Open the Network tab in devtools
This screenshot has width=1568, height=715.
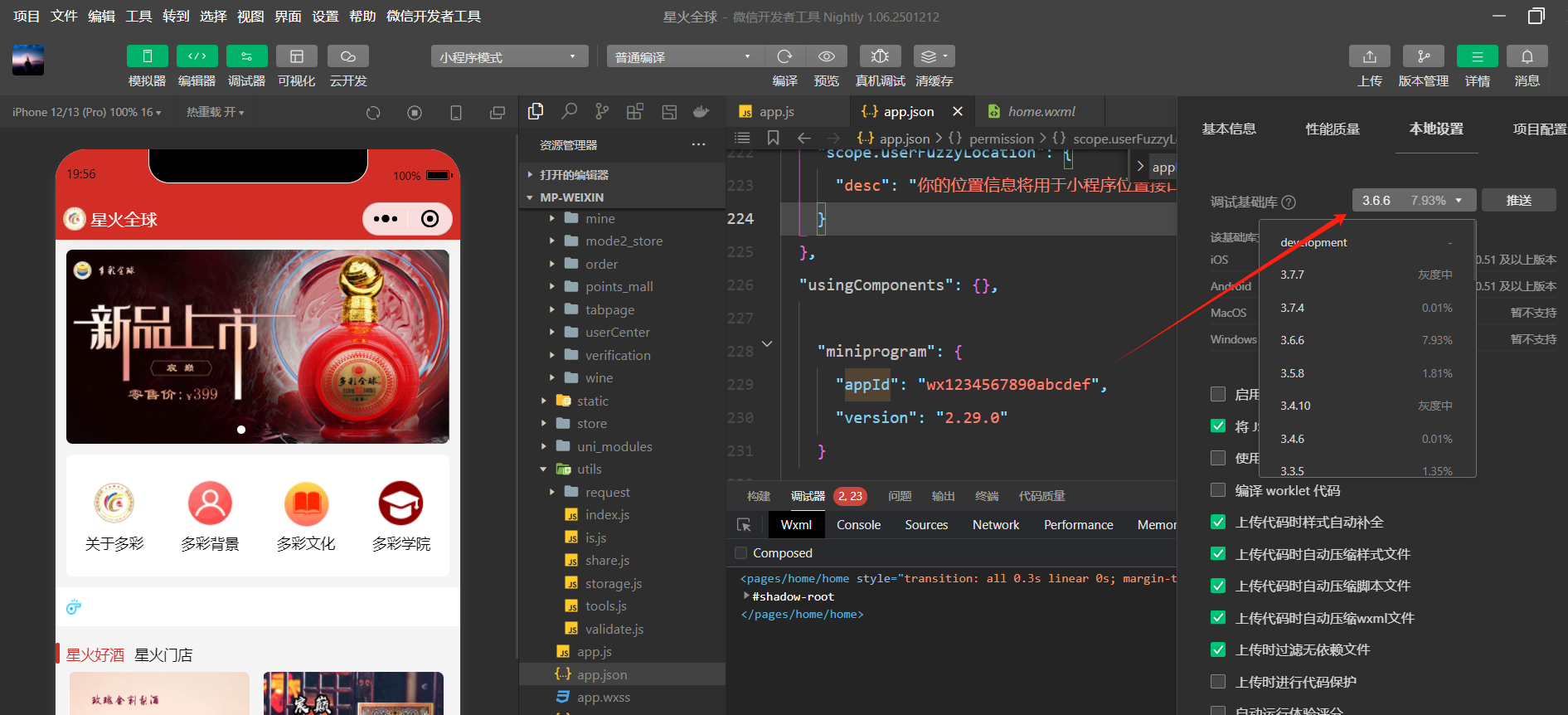[x=996, y=525]
